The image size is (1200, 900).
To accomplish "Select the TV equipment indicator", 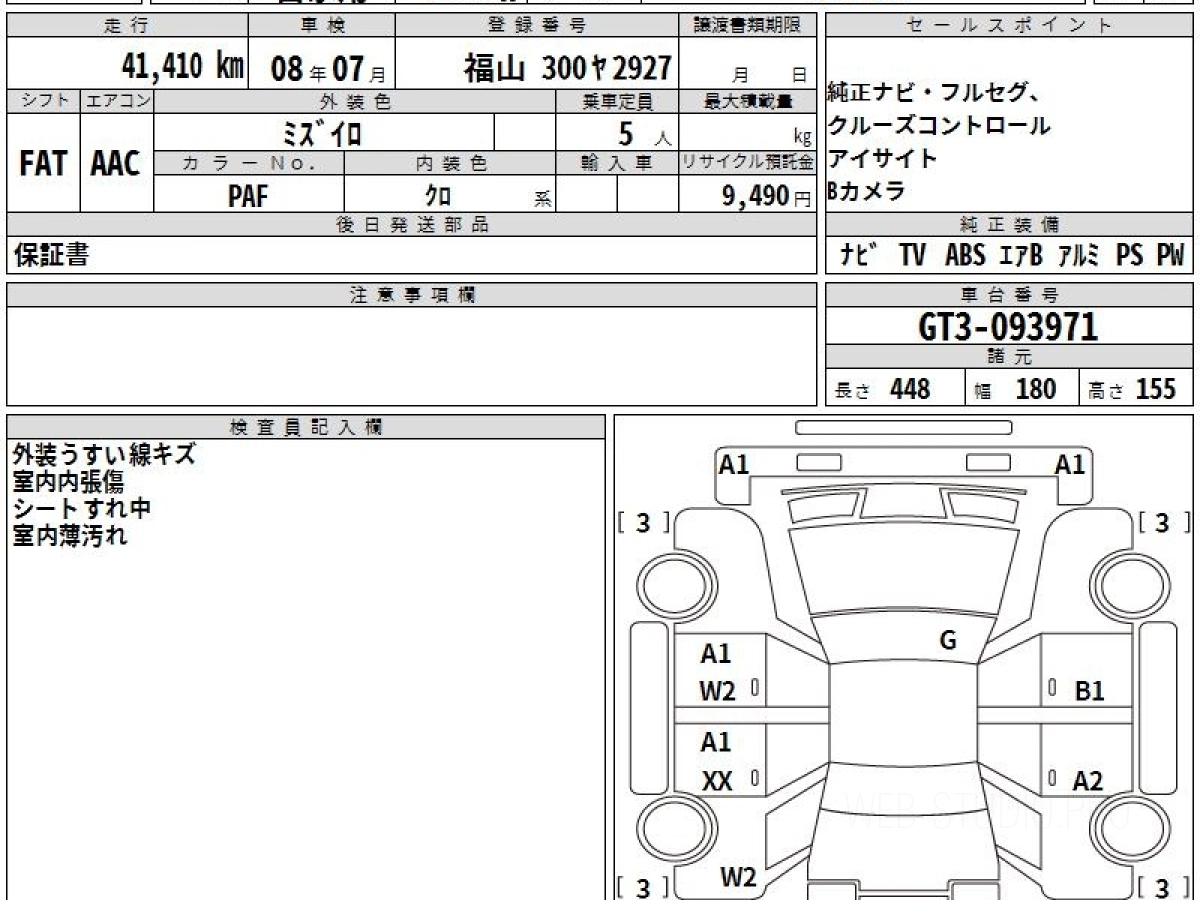I will coord(911,255).
